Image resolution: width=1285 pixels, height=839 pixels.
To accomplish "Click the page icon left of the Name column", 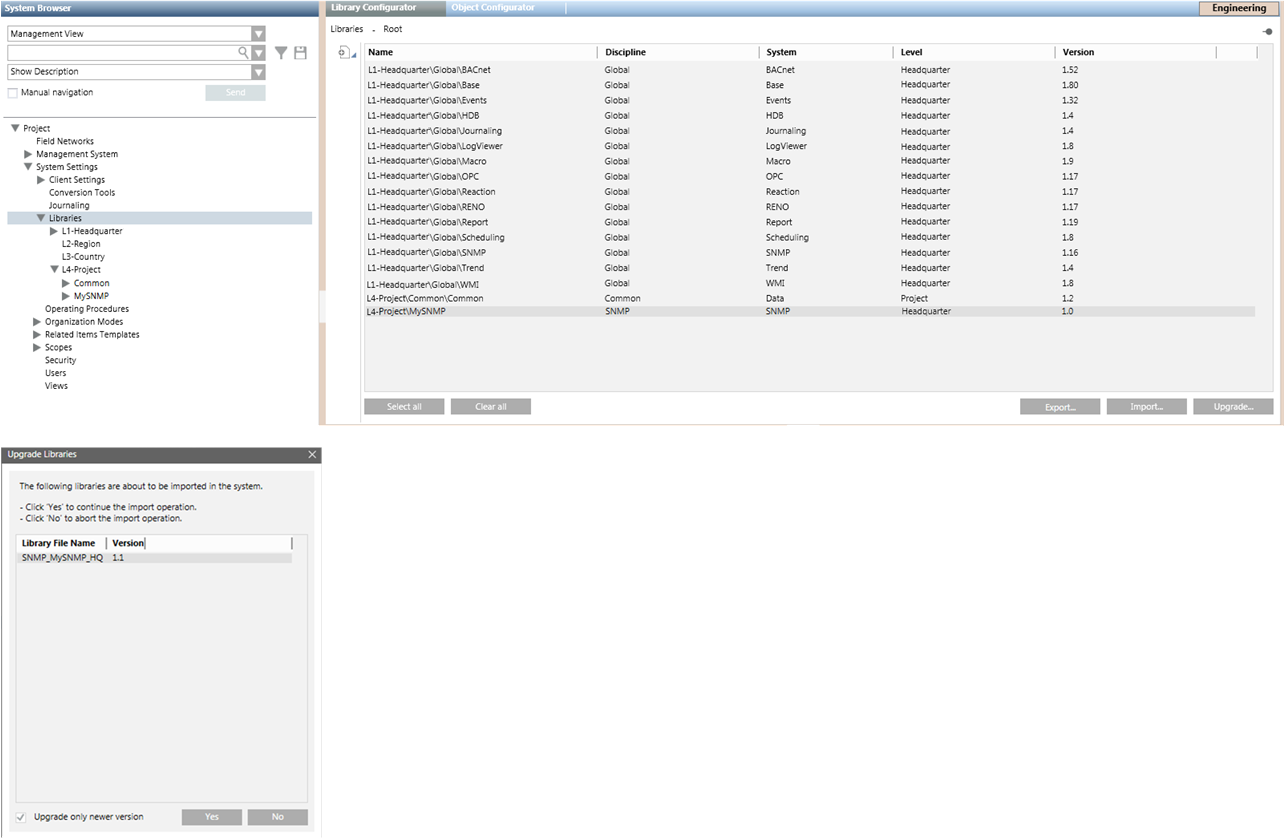I will click(345, 52).
